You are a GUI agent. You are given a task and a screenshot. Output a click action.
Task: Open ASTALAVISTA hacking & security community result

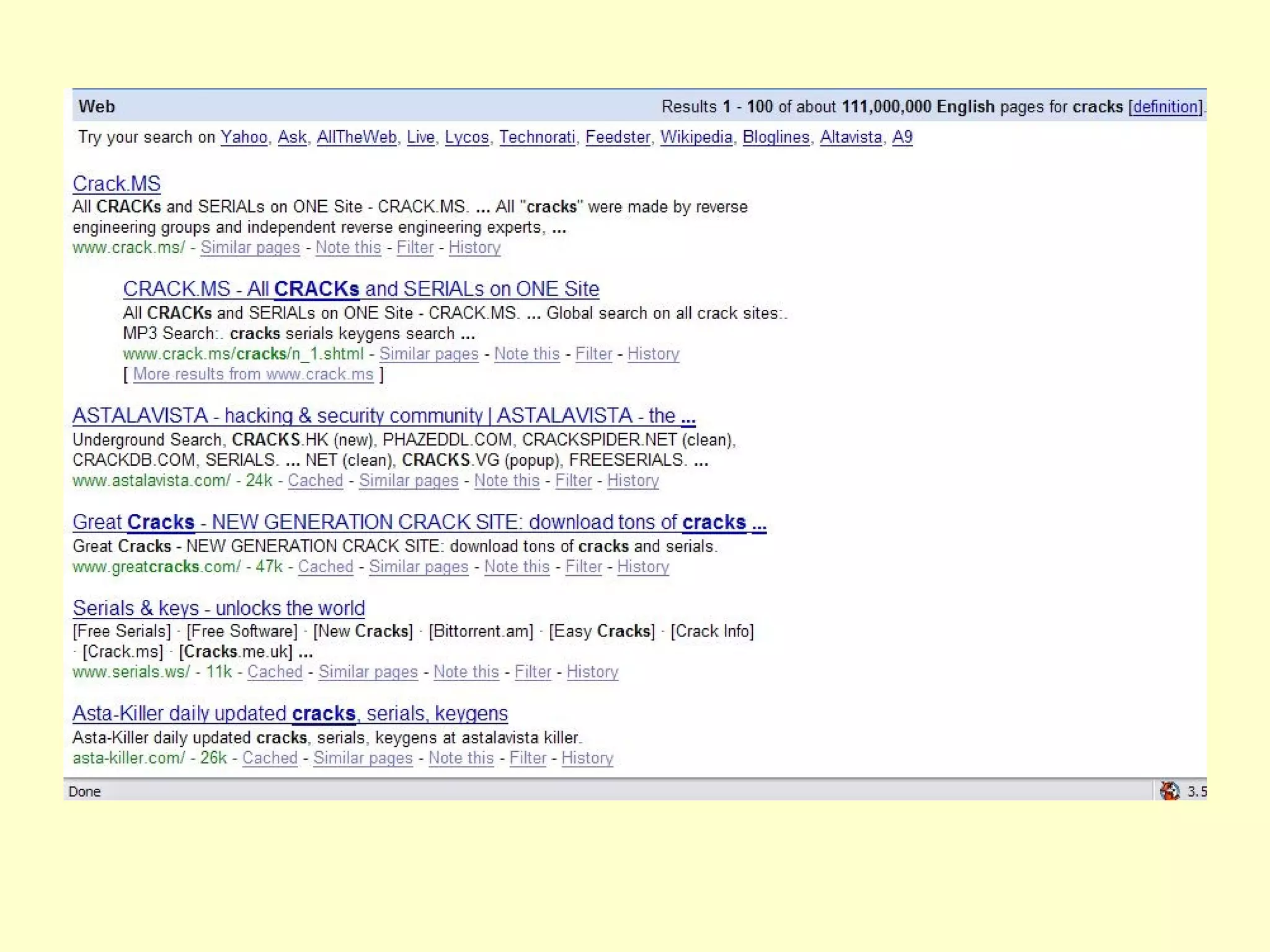tap(383, 415)
